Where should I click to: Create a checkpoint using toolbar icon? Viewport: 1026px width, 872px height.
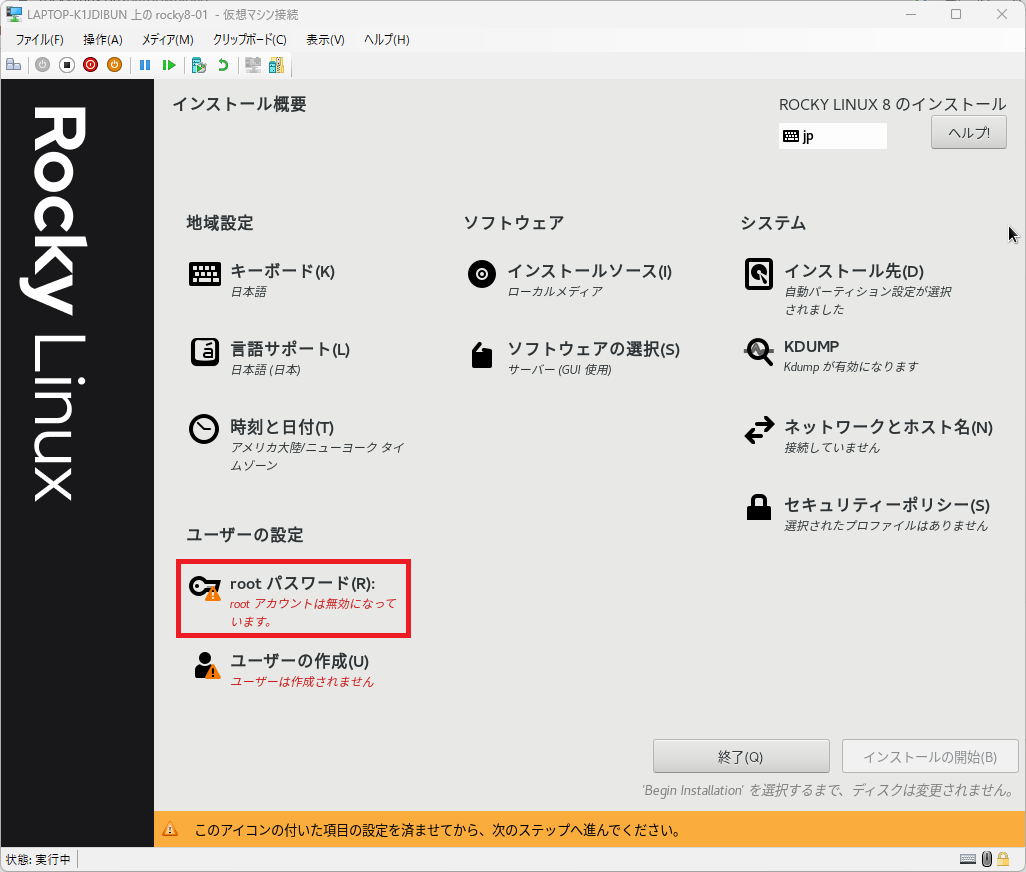[x=197, y=64]
